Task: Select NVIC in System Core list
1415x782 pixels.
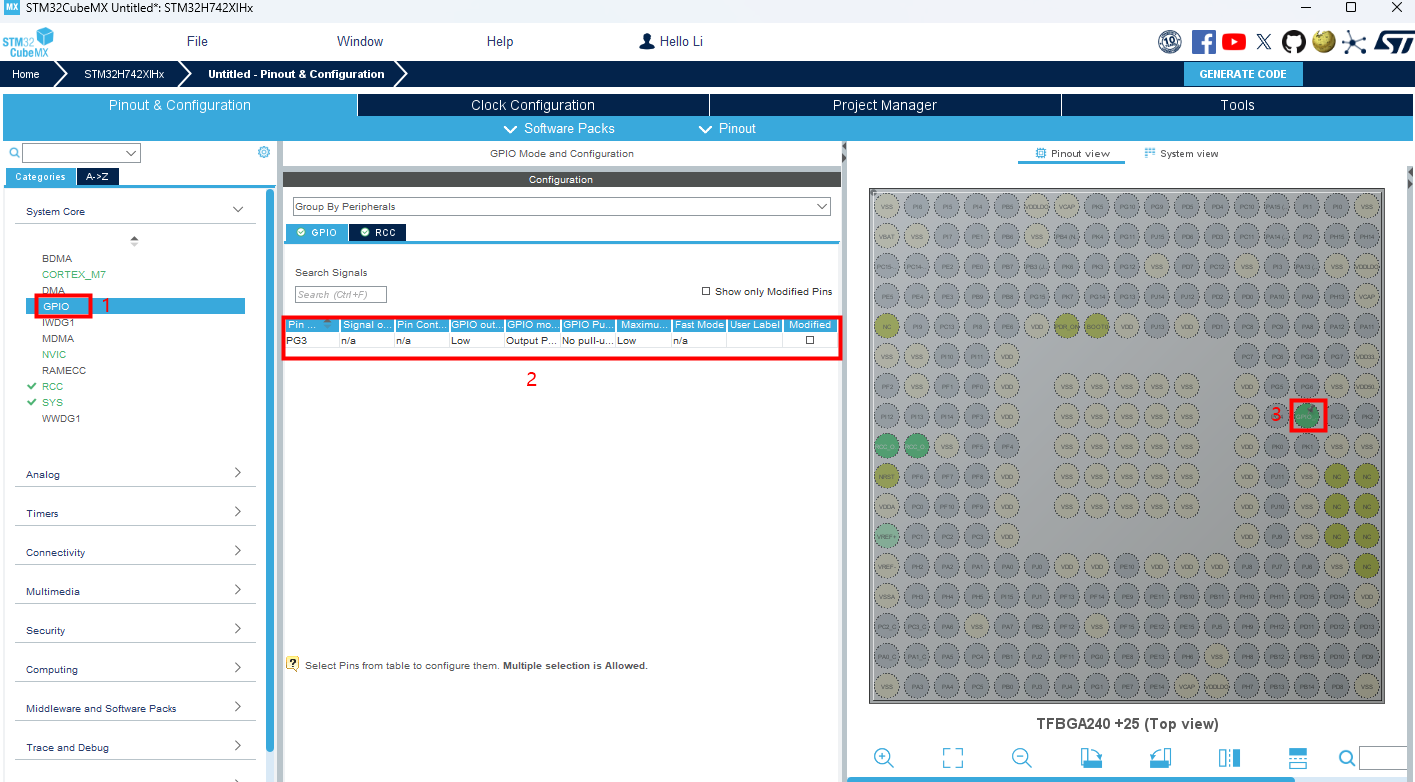Action: pyautogui.click(x=54, y=354)
